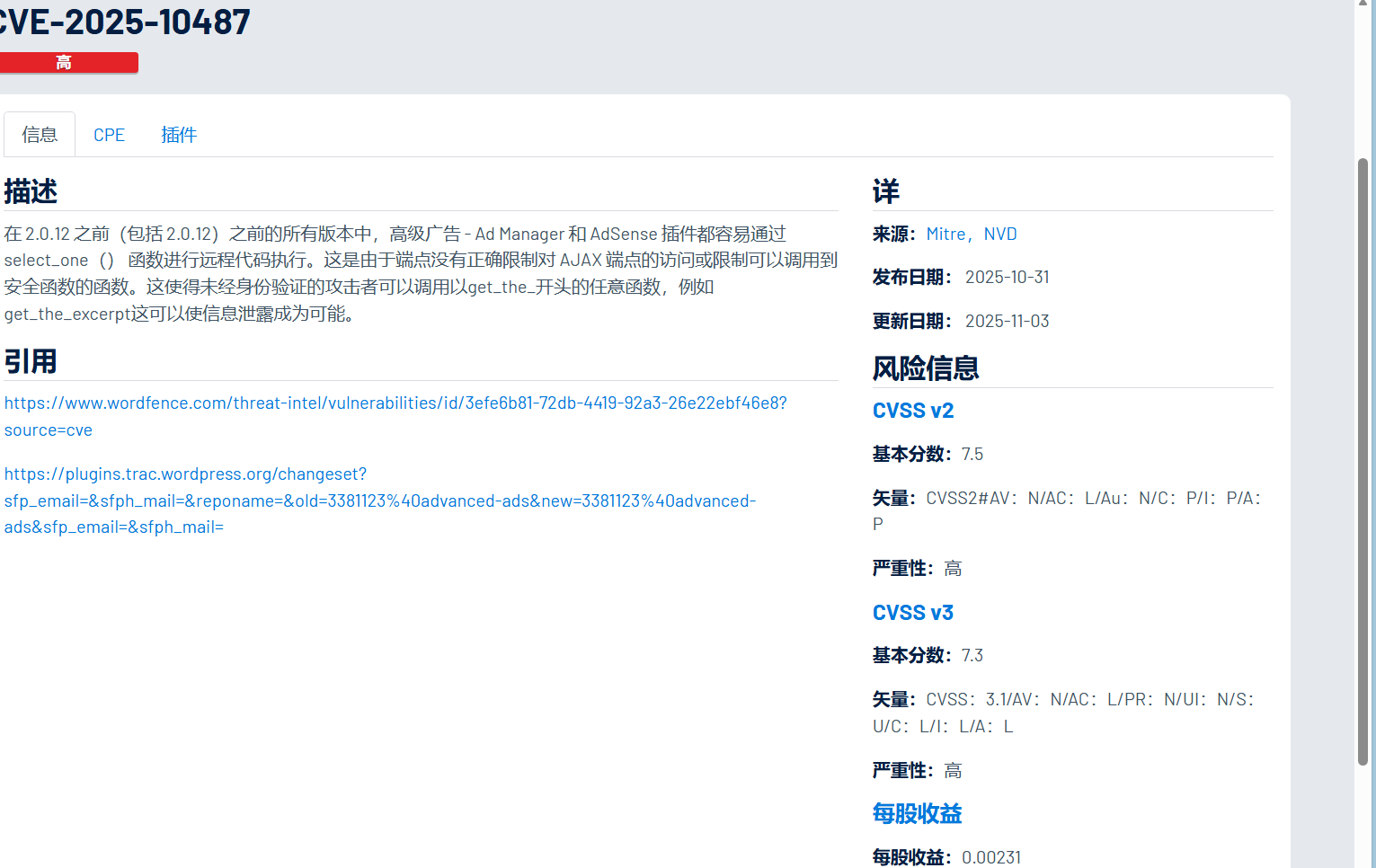This screenshot has width=1376, height=868.
Task: Click the CVE-2025-10487 title
Action: coord(126,22)
